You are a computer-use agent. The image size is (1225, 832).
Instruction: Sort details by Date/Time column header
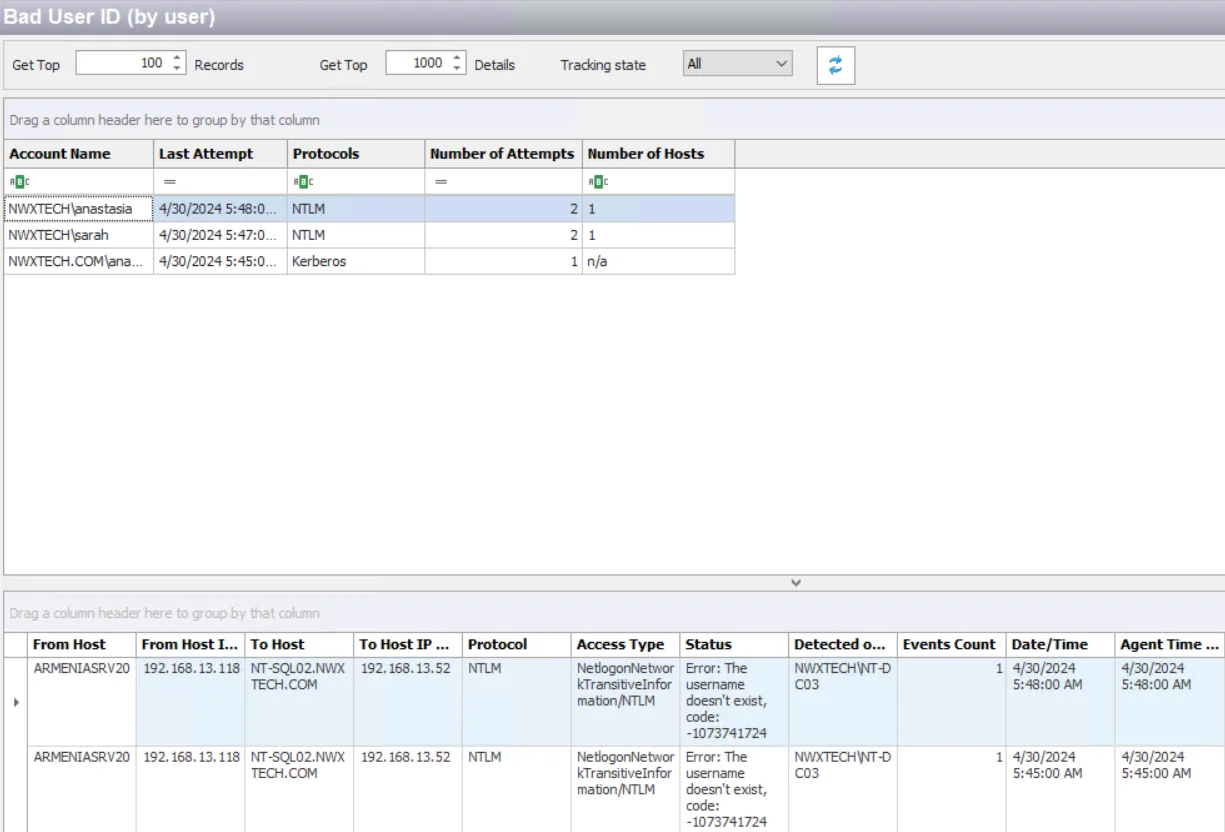(1060, 644)
